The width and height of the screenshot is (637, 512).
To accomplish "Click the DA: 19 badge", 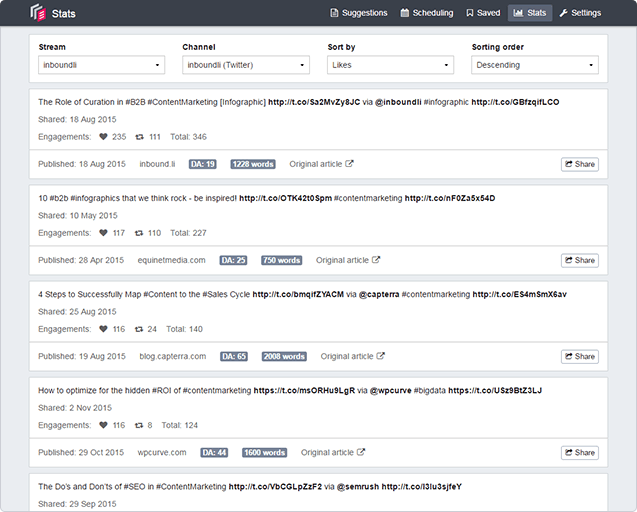I will 203,164.
